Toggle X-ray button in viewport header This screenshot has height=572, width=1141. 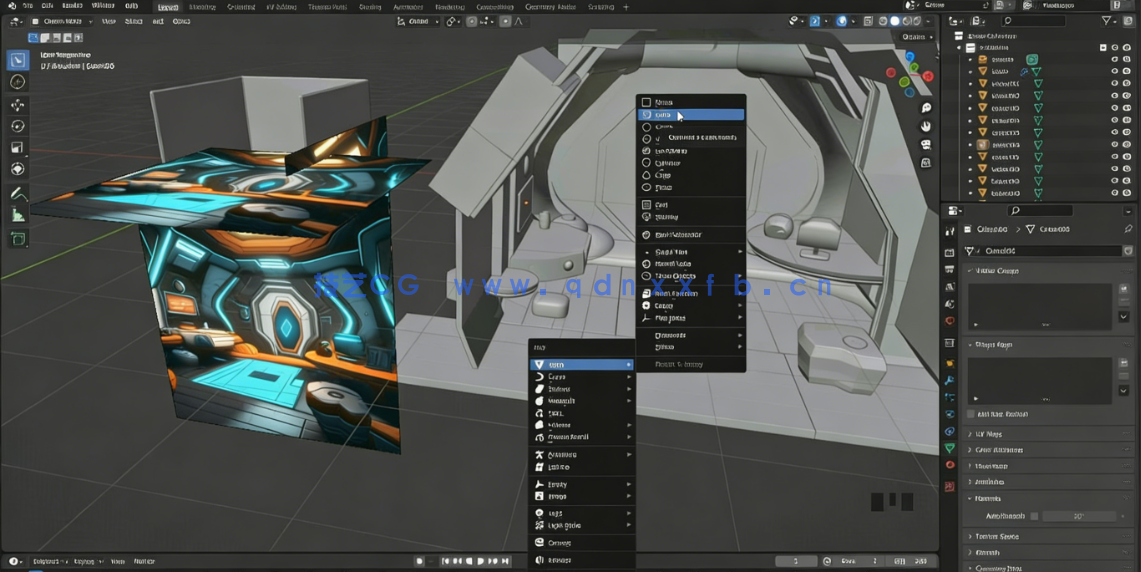[x=868, y=21]
